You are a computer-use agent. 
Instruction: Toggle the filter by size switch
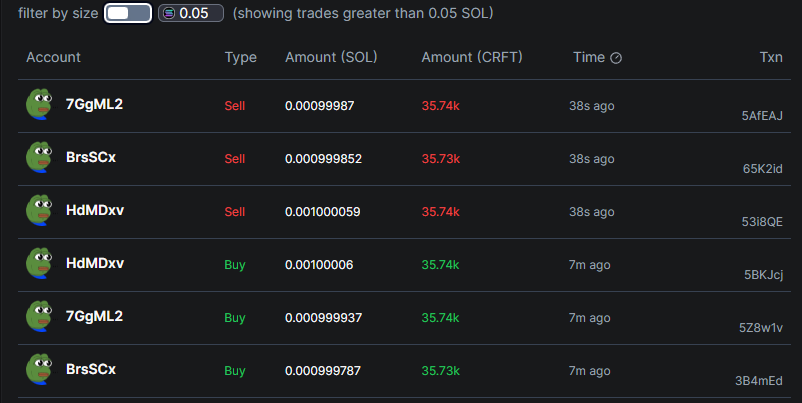pyautogui.click(x=128, y=13)
